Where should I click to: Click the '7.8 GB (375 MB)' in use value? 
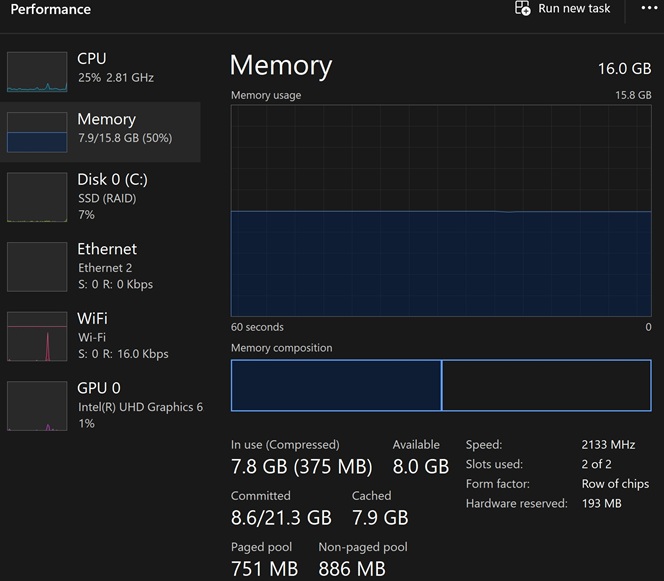pos(302,467)
